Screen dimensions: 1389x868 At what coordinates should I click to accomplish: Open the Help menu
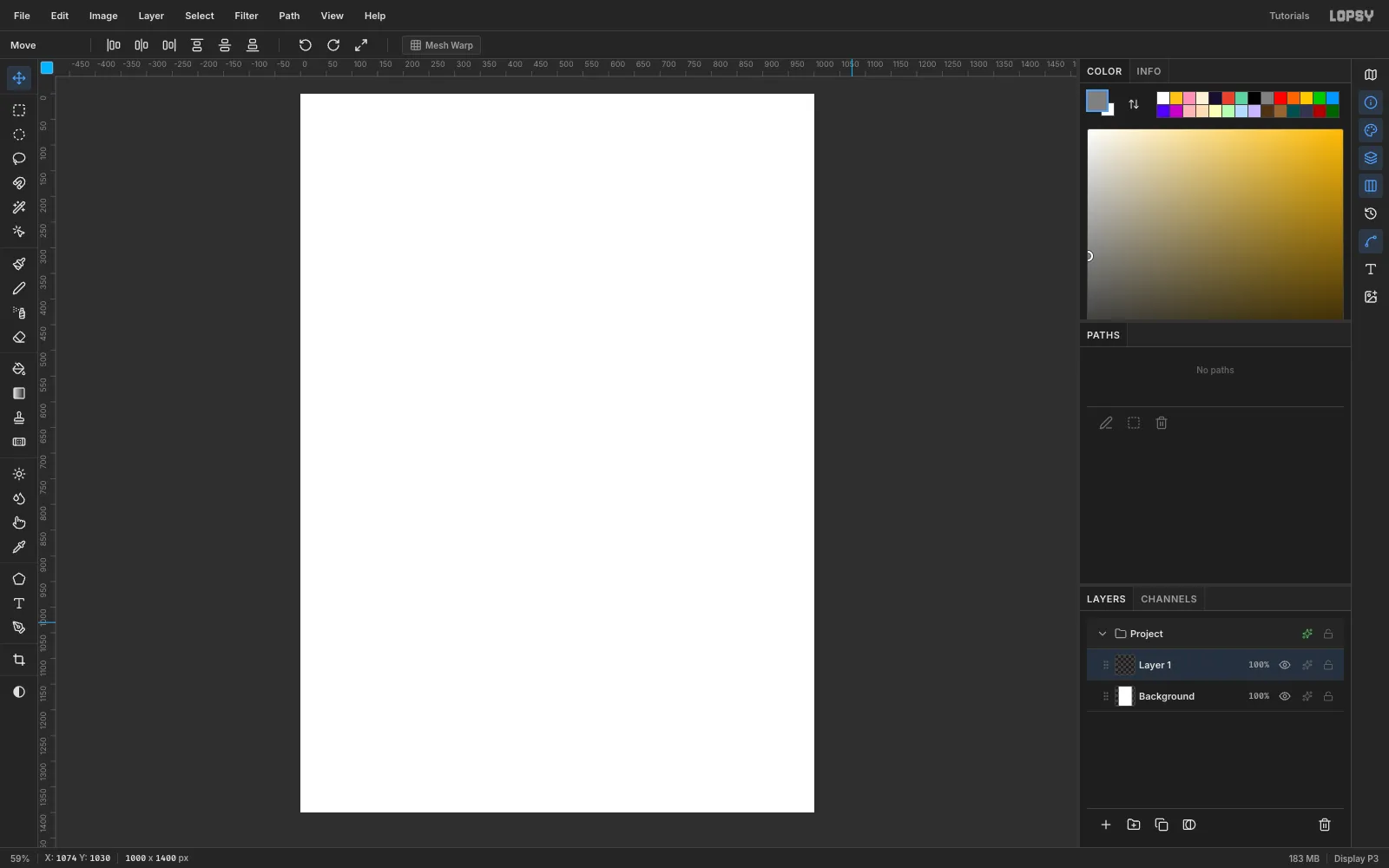[x=375, y=16]
